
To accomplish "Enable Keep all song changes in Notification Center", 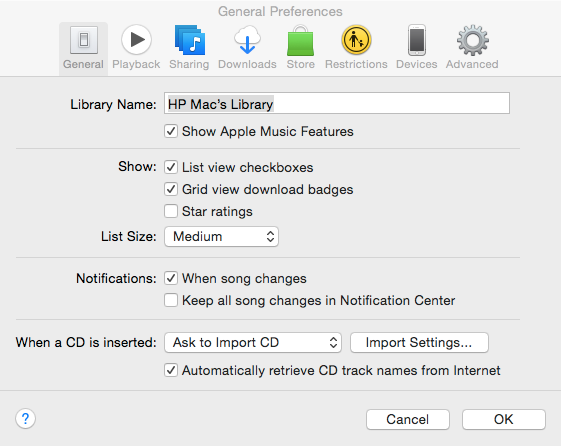I will coord(171,300).
